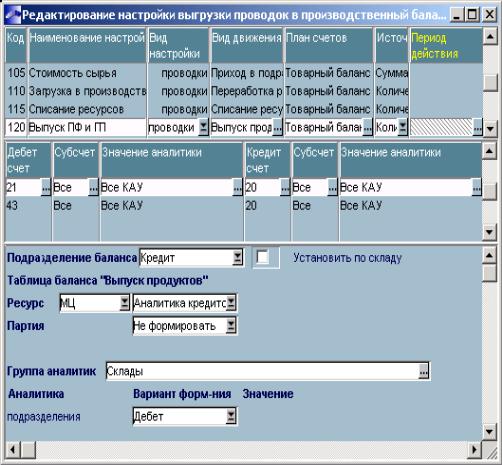
Task: Click the code field containing 120
Action: coord(16,128)
